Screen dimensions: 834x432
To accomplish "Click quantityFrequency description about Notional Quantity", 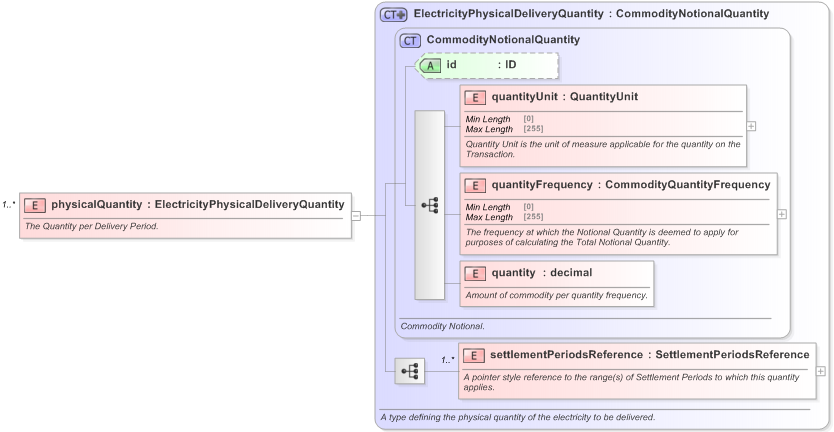I will [602, 237].
